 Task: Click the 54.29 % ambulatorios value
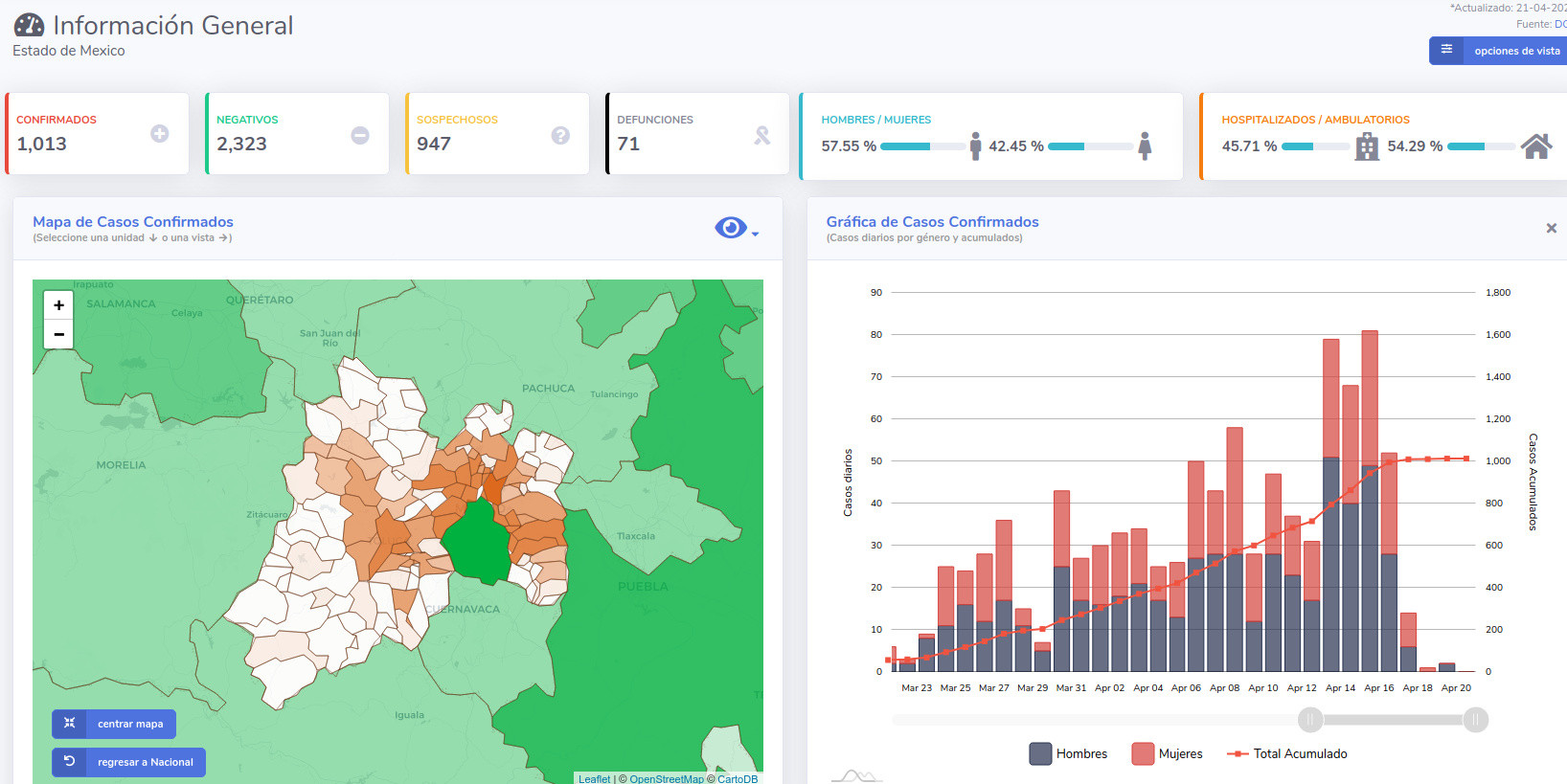[x=1415, y=146]
